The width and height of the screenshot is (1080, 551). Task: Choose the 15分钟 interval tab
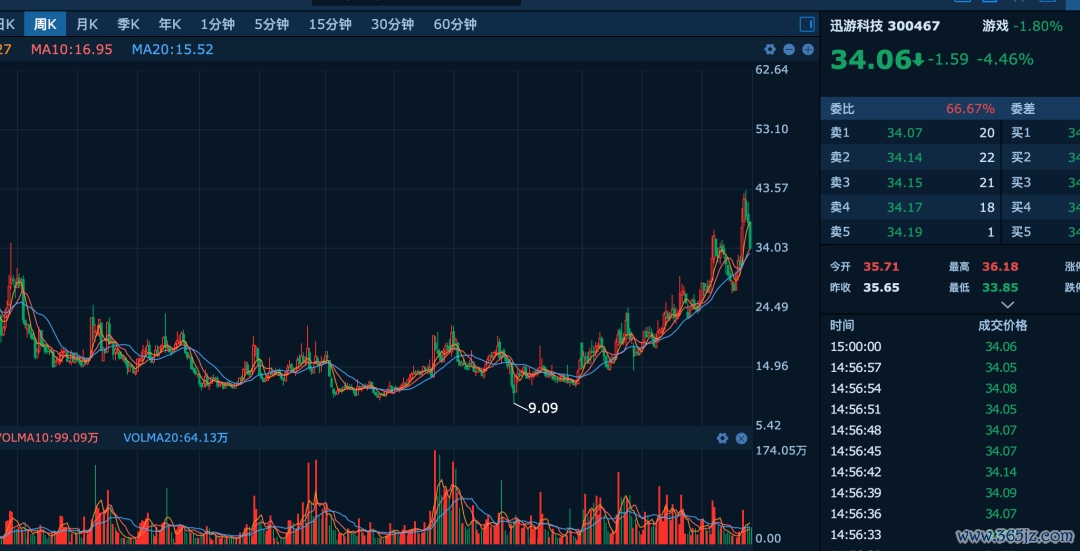click(330, 24)
